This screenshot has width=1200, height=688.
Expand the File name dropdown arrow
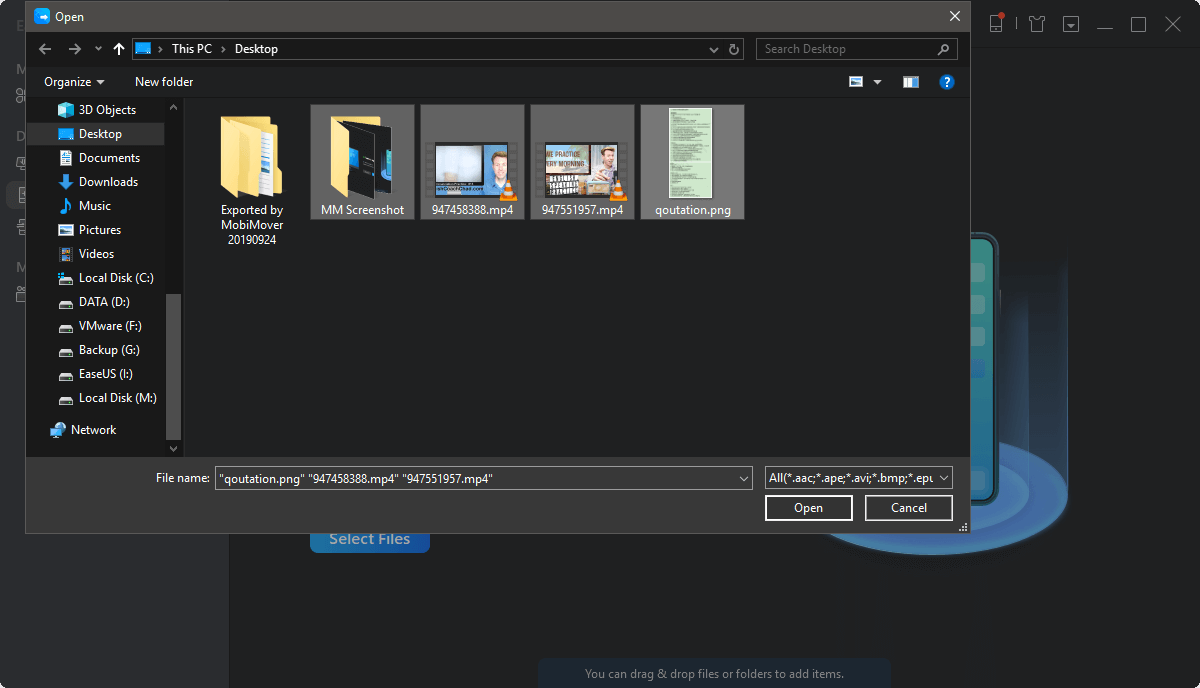(x=744, y=479)
